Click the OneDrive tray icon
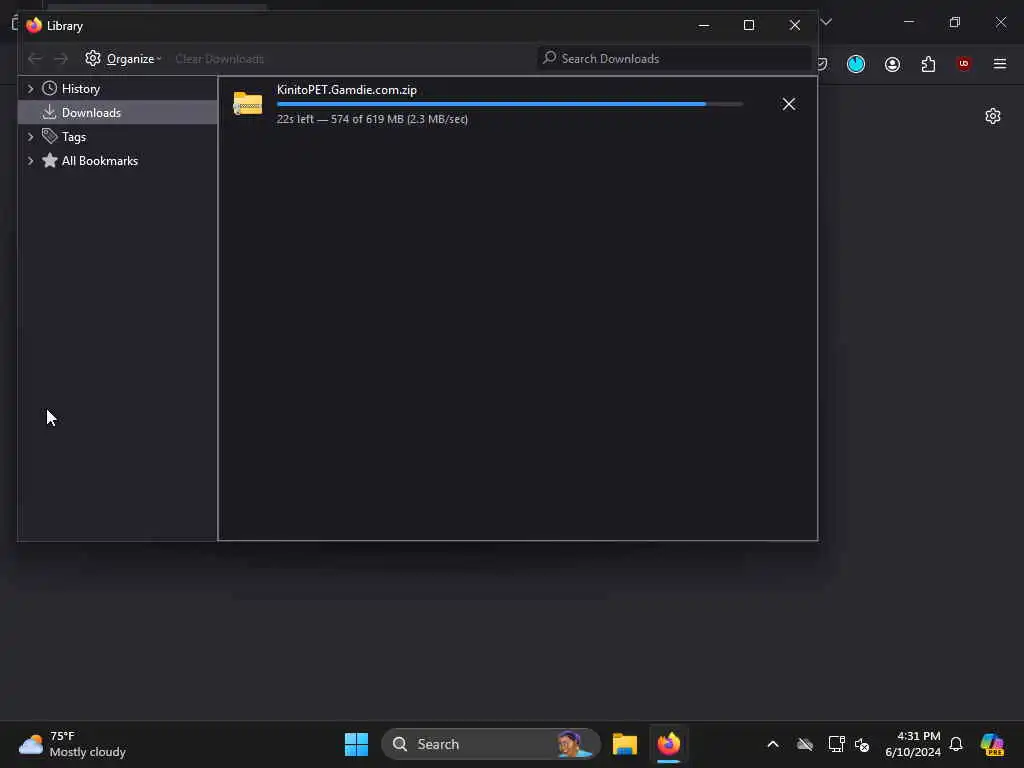 tap(805, 744)
